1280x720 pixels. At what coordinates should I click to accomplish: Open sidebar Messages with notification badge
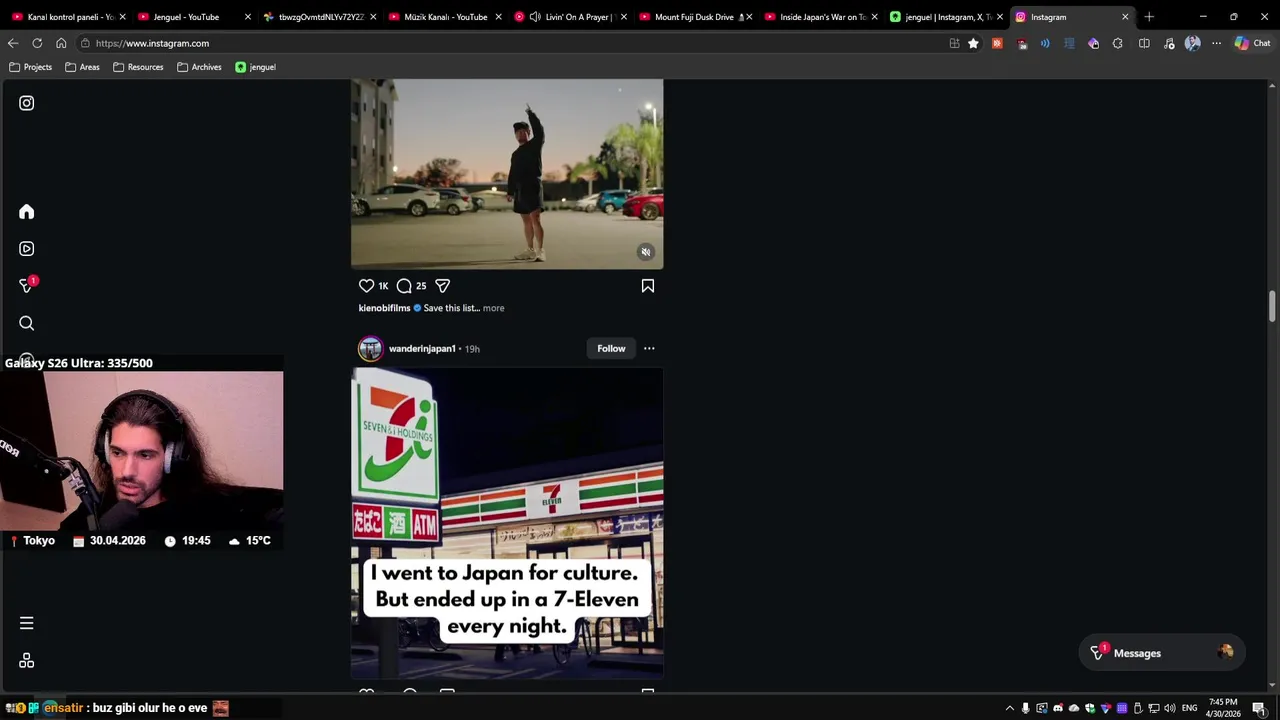click(x=27, y=286)
